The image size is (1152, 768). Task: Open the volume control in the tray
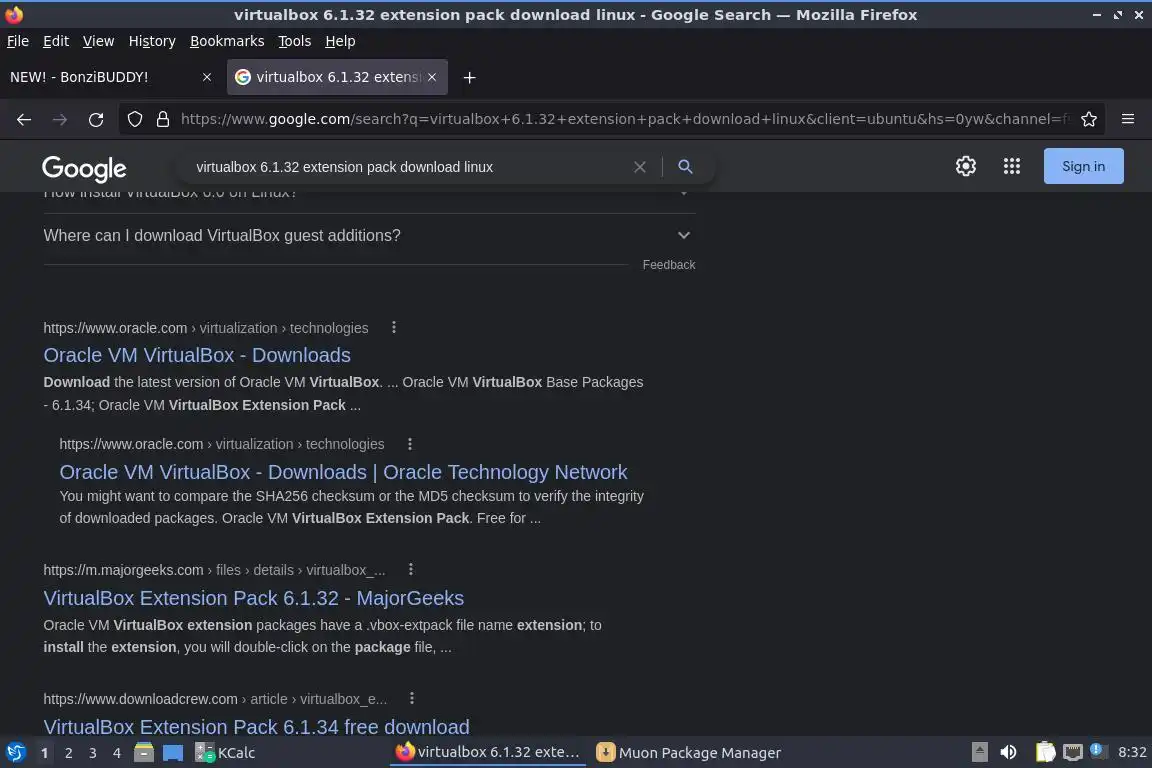(x=1008, y=752)
